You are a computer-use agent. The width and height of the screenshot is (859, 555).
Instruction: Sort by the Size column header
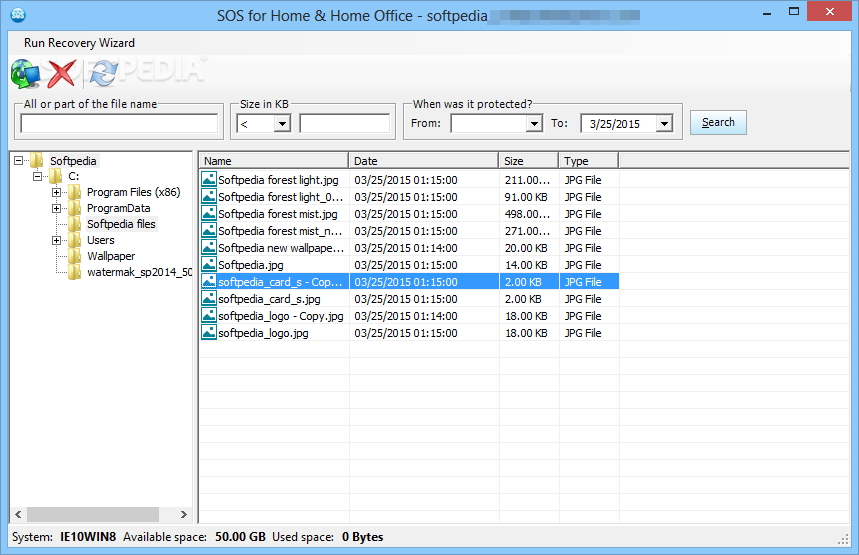(529, 161)
